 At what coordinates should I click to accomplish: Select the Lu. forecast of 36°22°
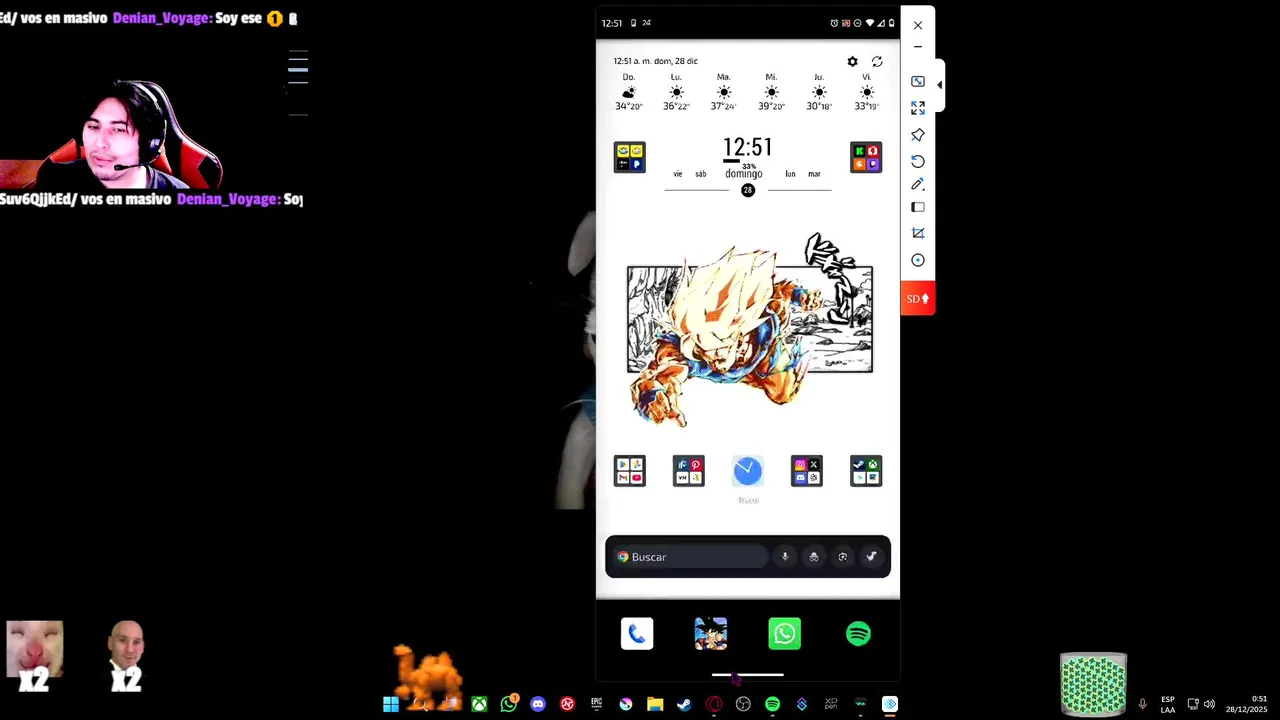[676, 92]
